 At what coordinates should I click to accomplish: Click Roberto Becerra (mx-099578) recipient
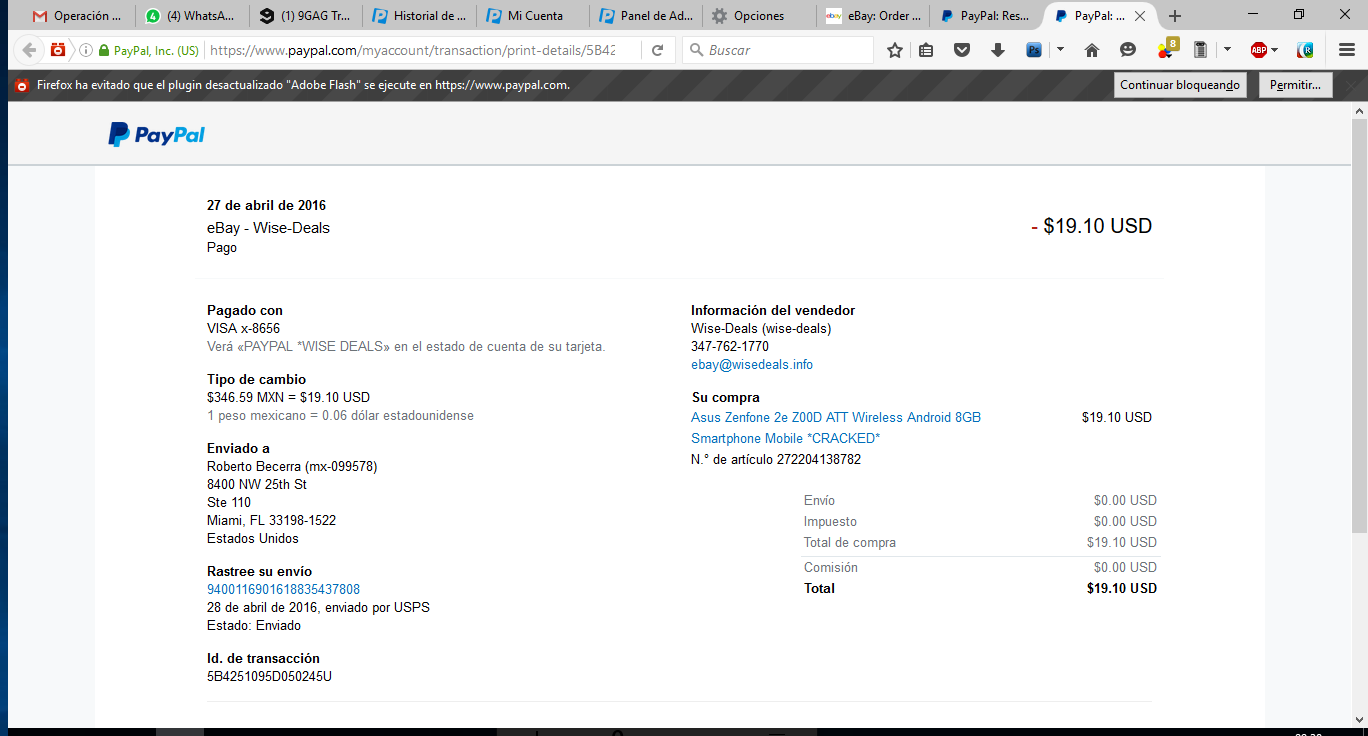[292, 467]
